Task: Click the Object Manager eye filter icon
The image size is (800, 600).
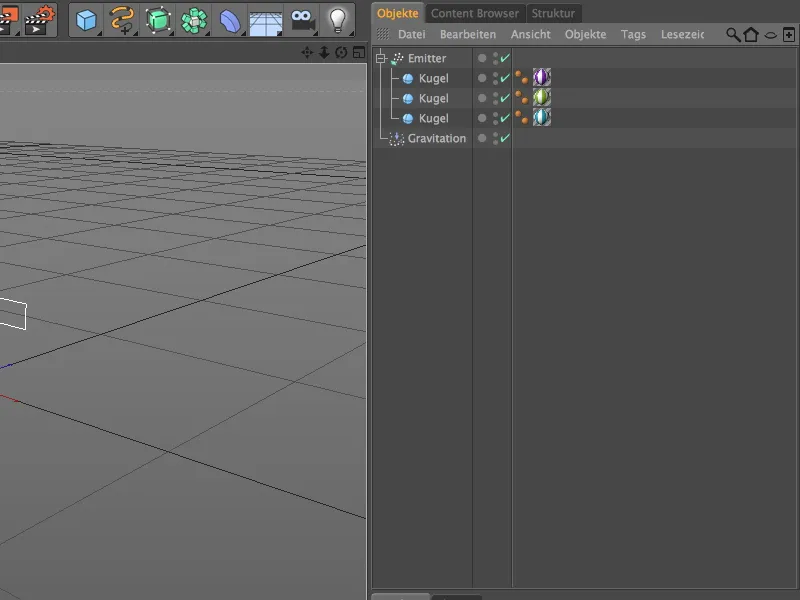Action: click(770, 35)
